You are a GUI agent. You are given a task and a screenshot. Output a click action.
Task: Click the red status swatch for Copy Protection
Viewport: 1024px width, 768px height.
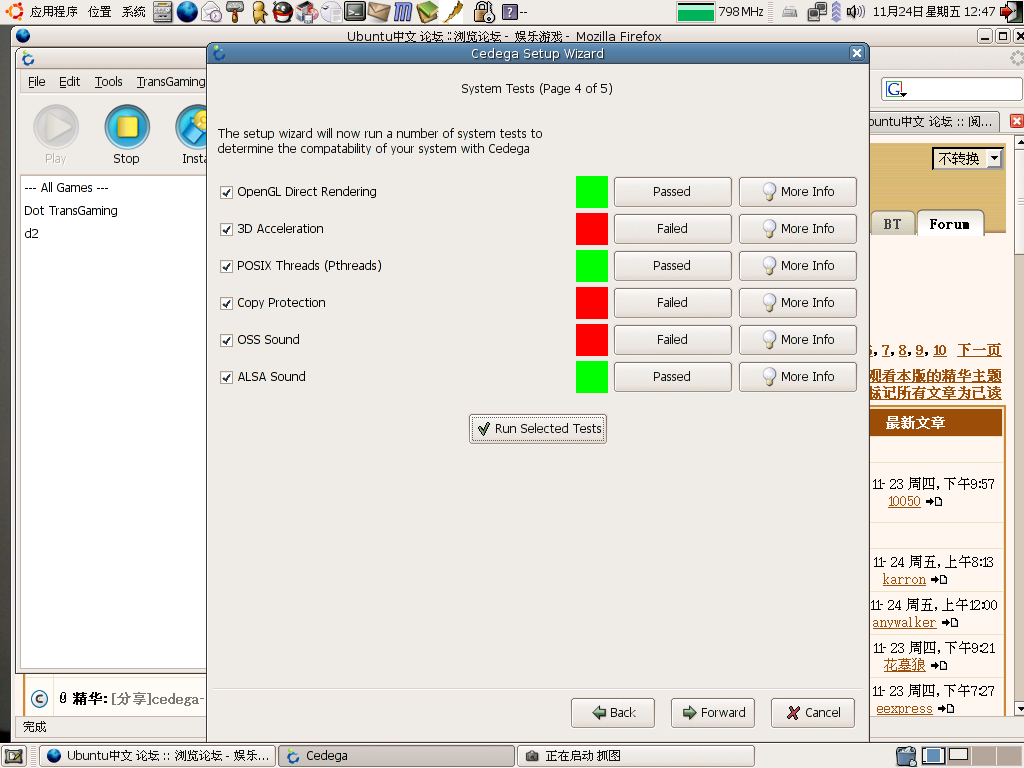[x=592, y=303]
